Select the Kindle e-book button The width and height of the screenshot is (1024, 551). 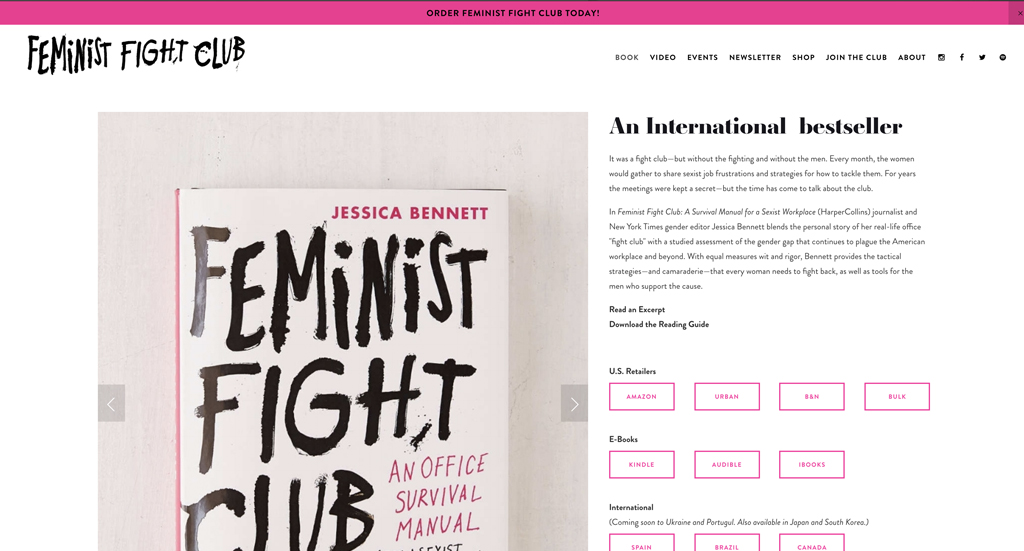[642, 465]
